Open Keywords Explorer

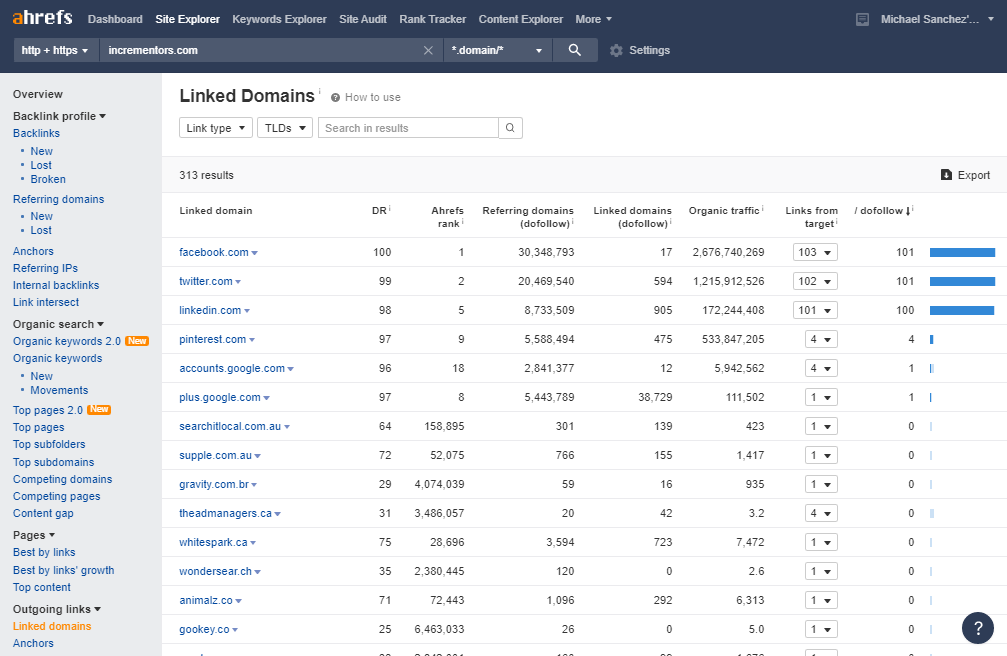(279, 19)
